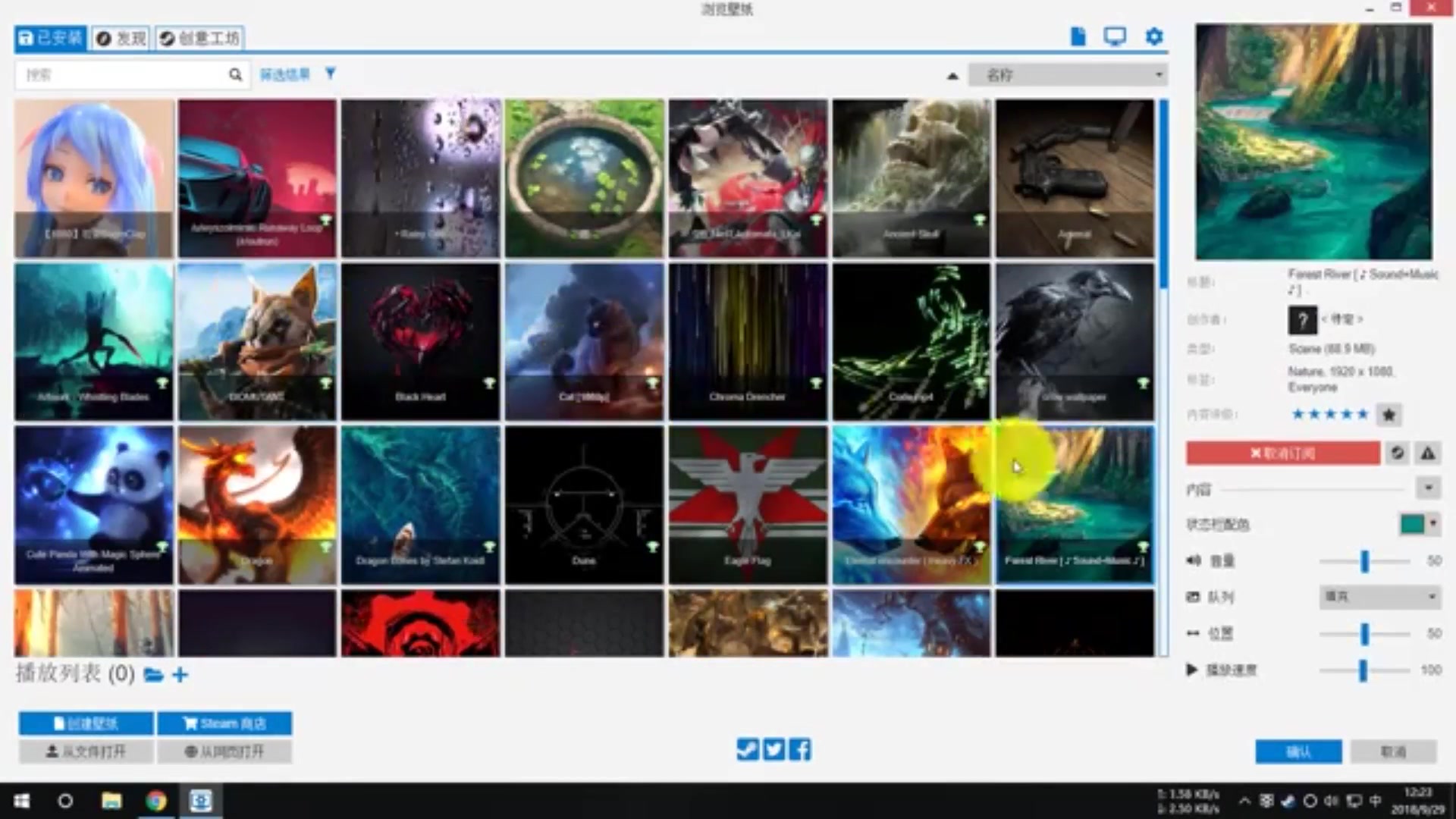Click the blue document icon in header

1078,36
